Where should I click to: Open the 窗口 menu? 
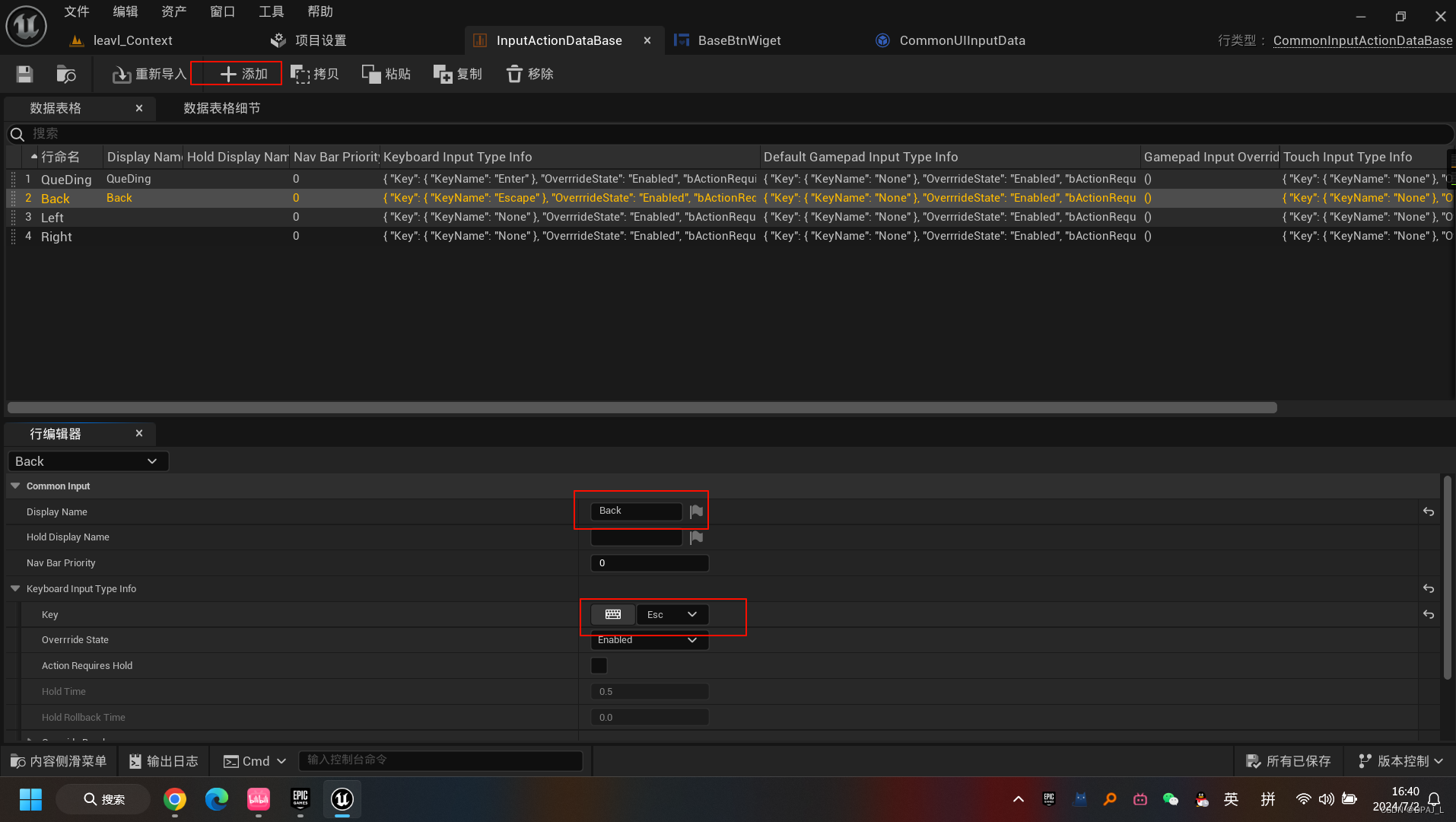click(221, 11)
